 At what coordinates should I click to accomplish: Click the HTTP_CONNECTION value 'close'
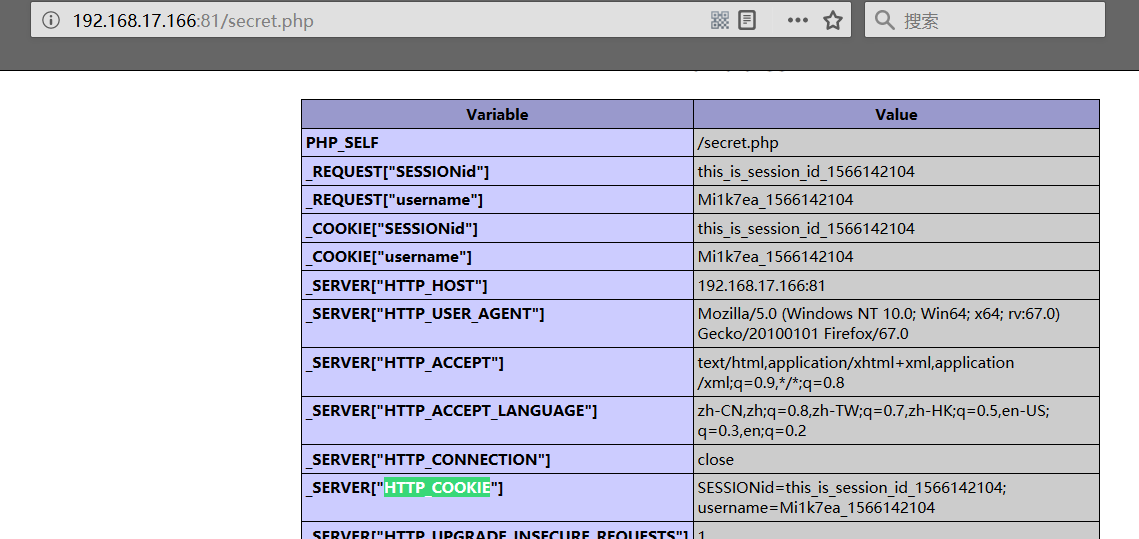pyautogui.click(x=716, y=460)
